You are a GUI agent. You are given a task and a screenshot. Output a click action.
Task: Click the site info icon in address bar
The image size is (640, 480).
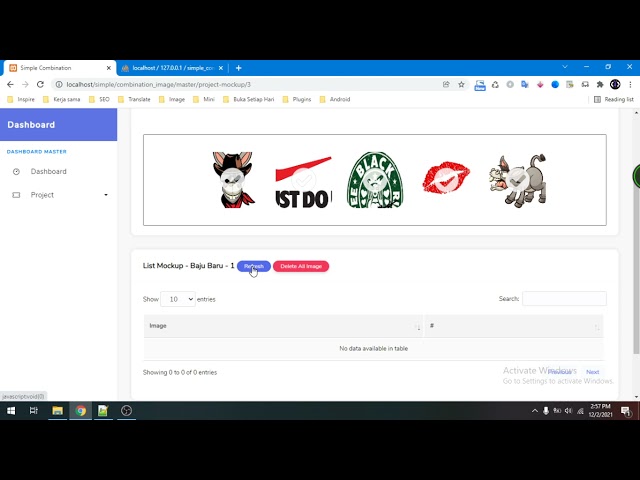point(59,84)
